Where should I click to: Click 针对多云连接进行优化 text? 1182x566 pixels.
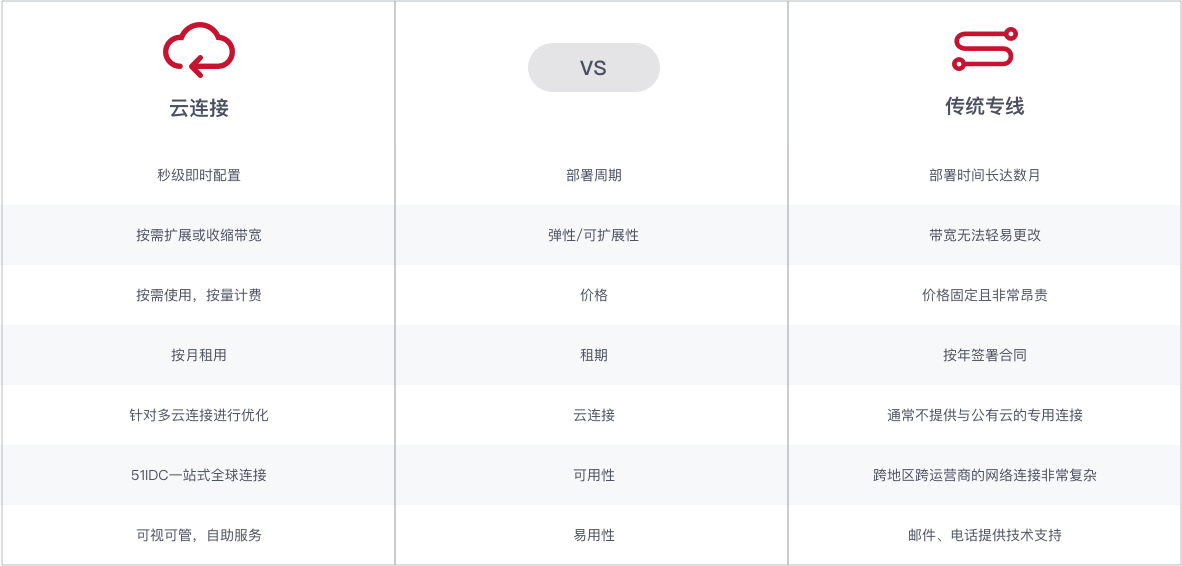pos(199,415)
